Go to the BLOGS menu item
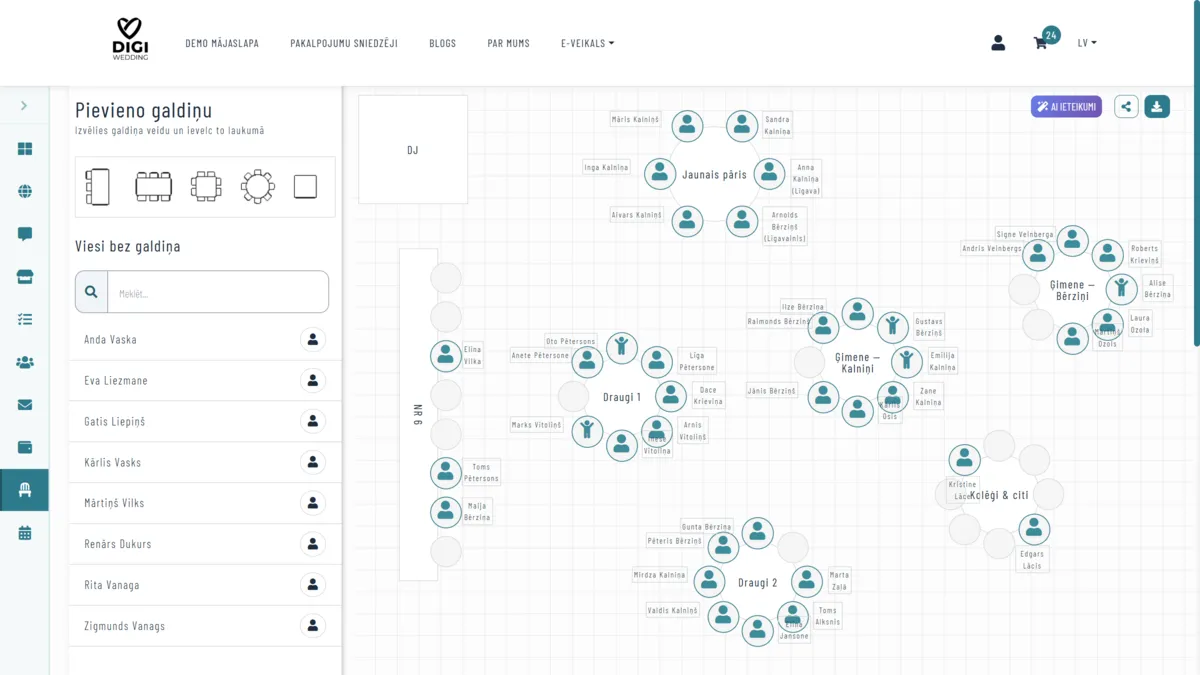The height and width of the screenshot is (675, 1200). coord(442,43)
